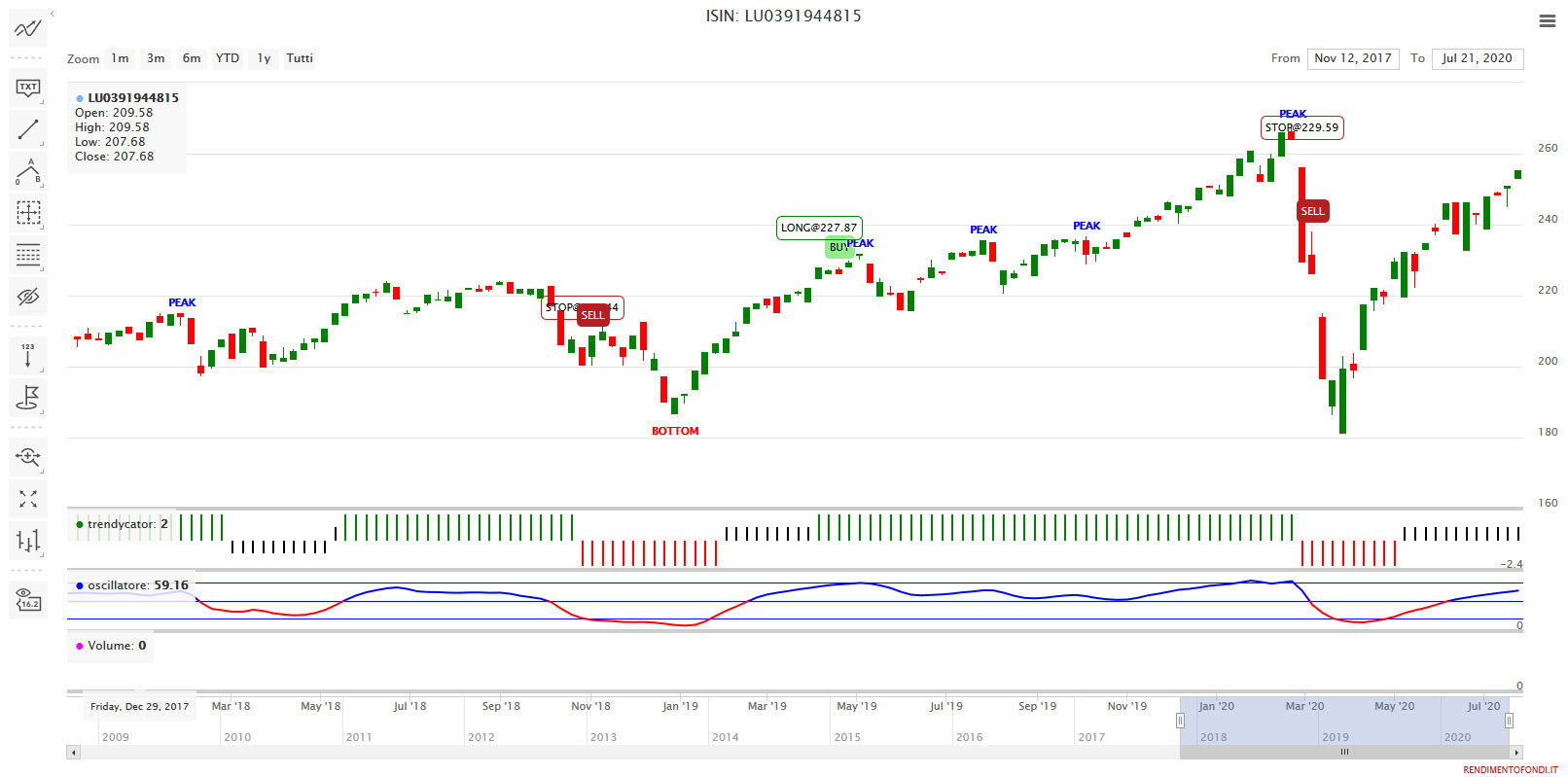The height and width of the screenshot is (777, 1568).
Task: Expand the chart type candlestick submenu
Action: click(27, 540)
